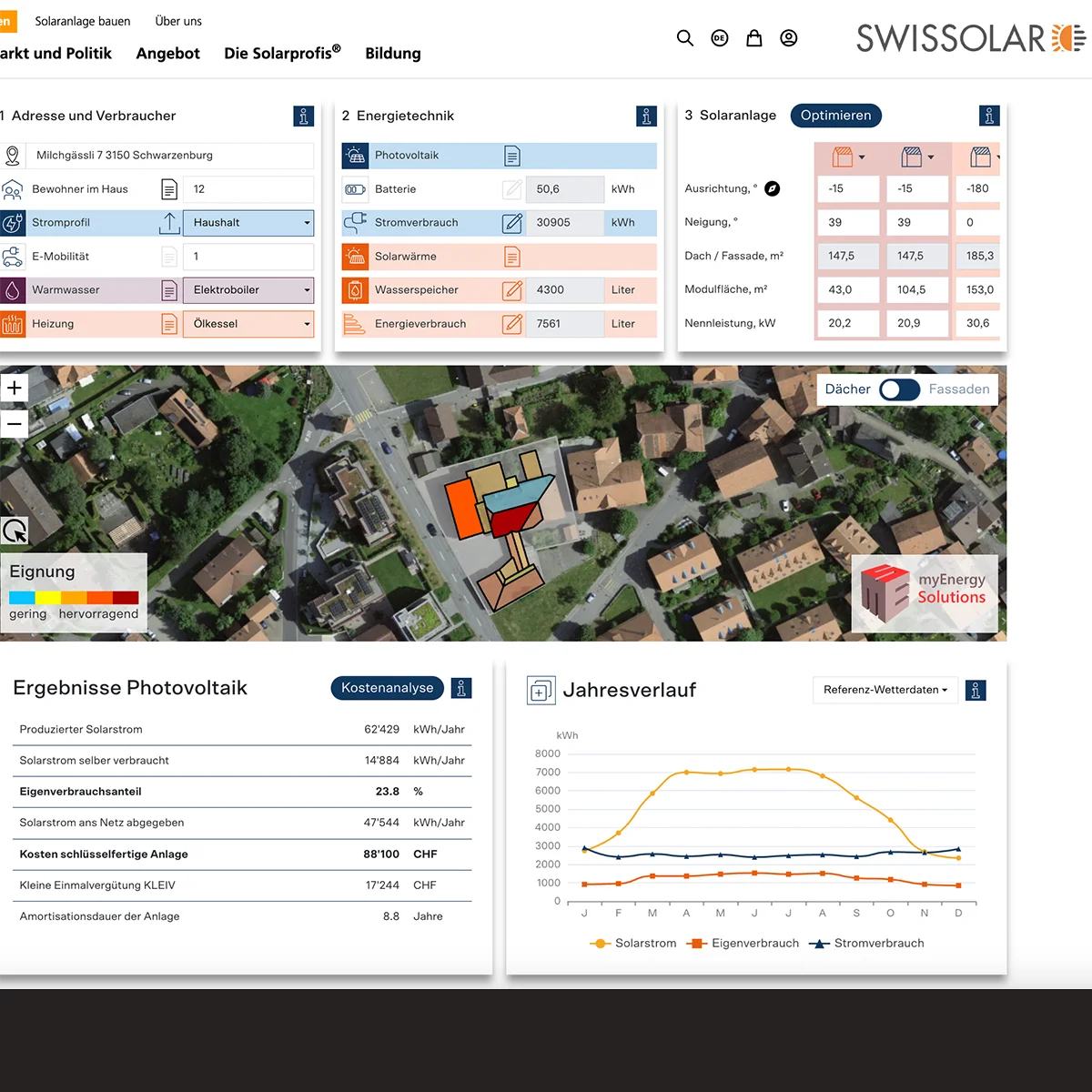This screenshot has height=1092, width=1092.
Task: Open the Elektroboiler Warmwasser dropdown
Action: [x=248, y=290]
